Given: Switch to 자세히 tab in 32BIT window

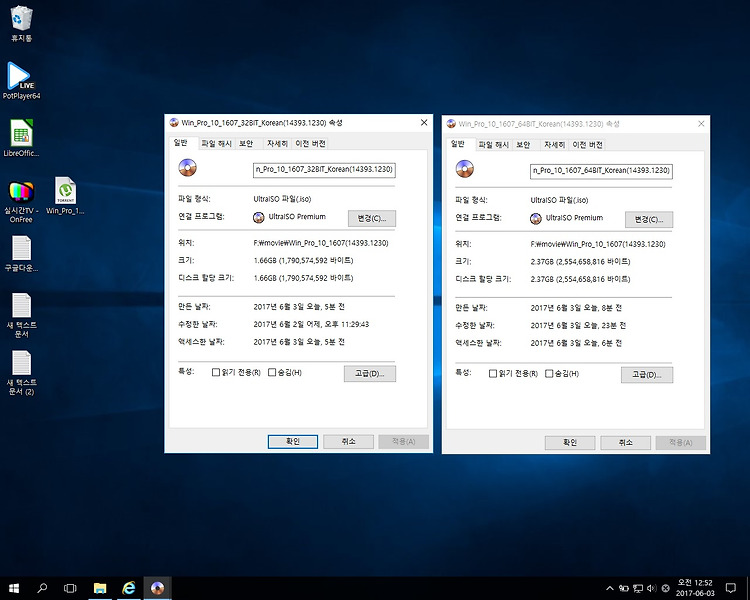Looking at the screenshot, I should (277, 144).
